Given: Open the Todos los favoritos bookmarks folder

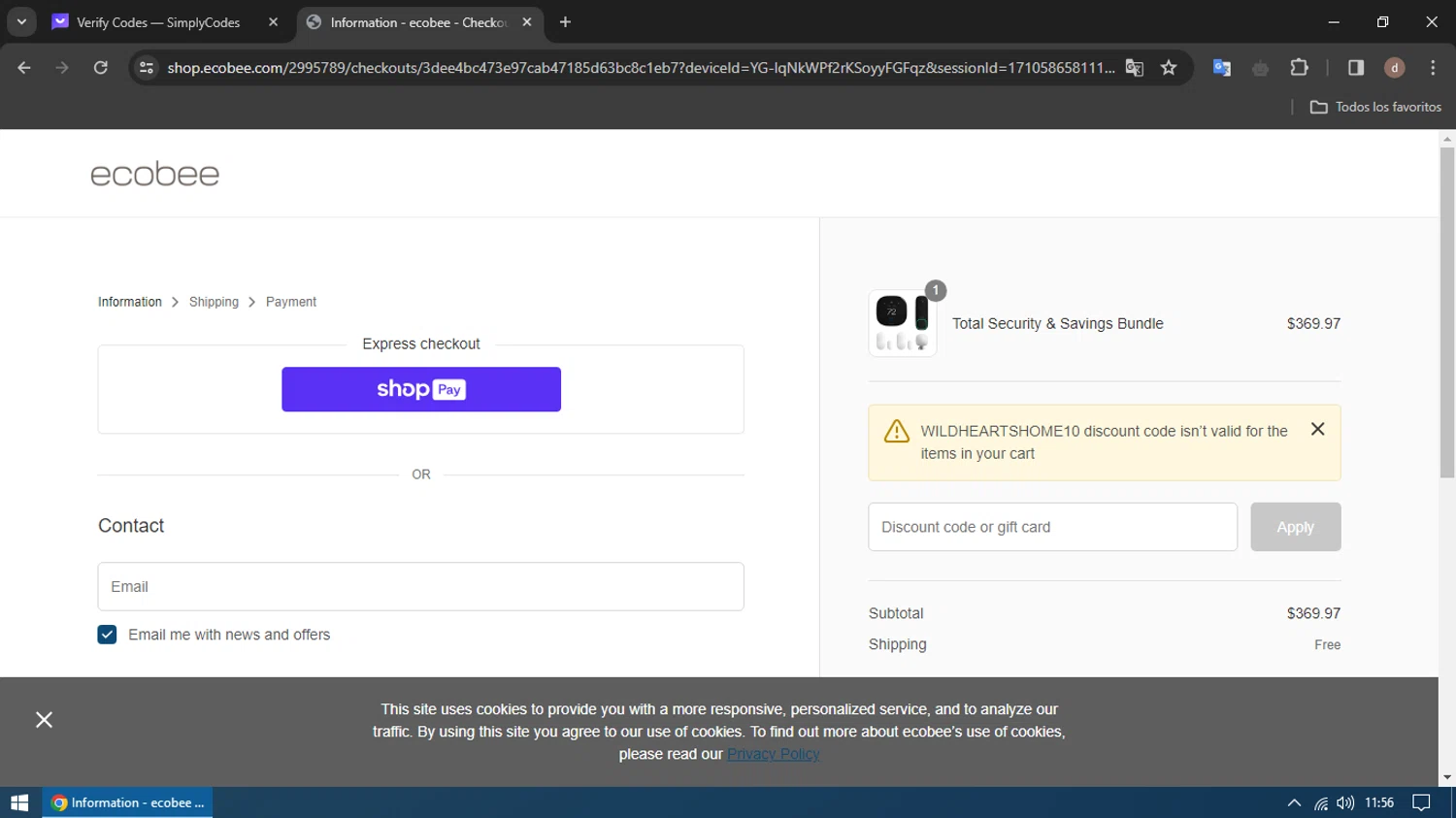Looking at the screenshot, I should [x=1375, y=107].
